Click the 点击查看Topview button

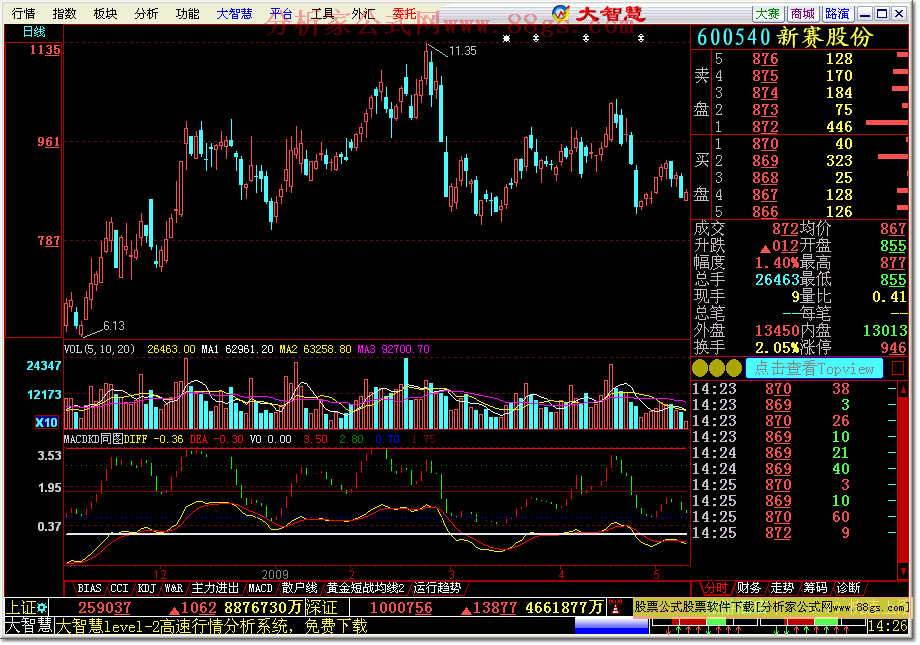(x=814, y=369)
